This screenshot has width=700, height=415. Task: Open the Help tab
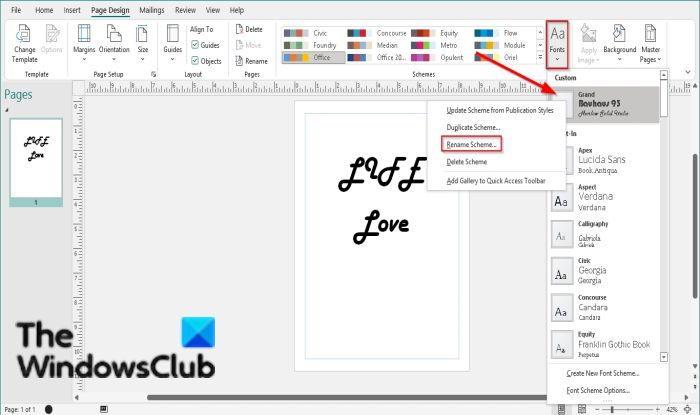click(x=237, y=10)
